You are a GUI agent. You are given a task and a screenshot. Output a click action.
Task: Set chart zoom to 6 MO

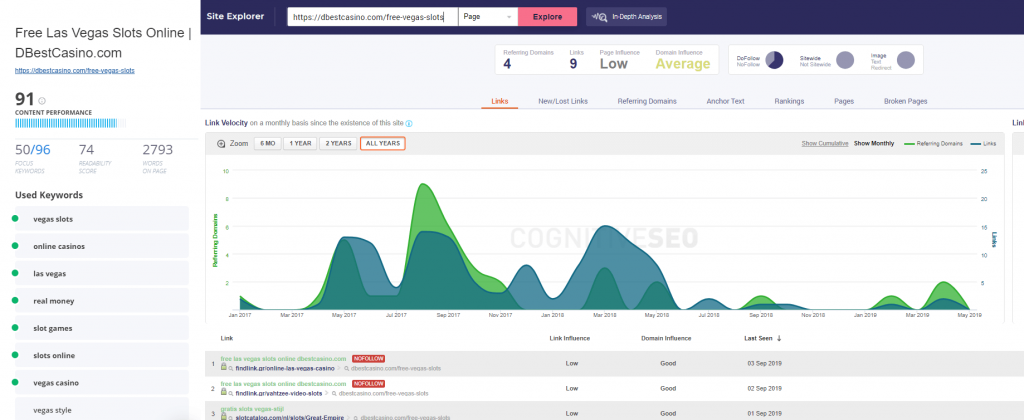coord(267,143)
